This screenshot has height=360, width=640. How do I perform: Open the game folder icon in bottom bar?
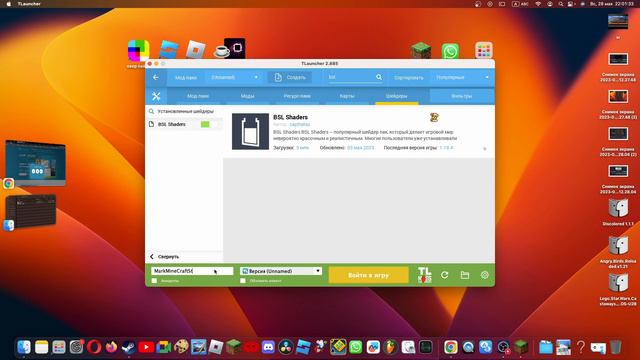464,275
